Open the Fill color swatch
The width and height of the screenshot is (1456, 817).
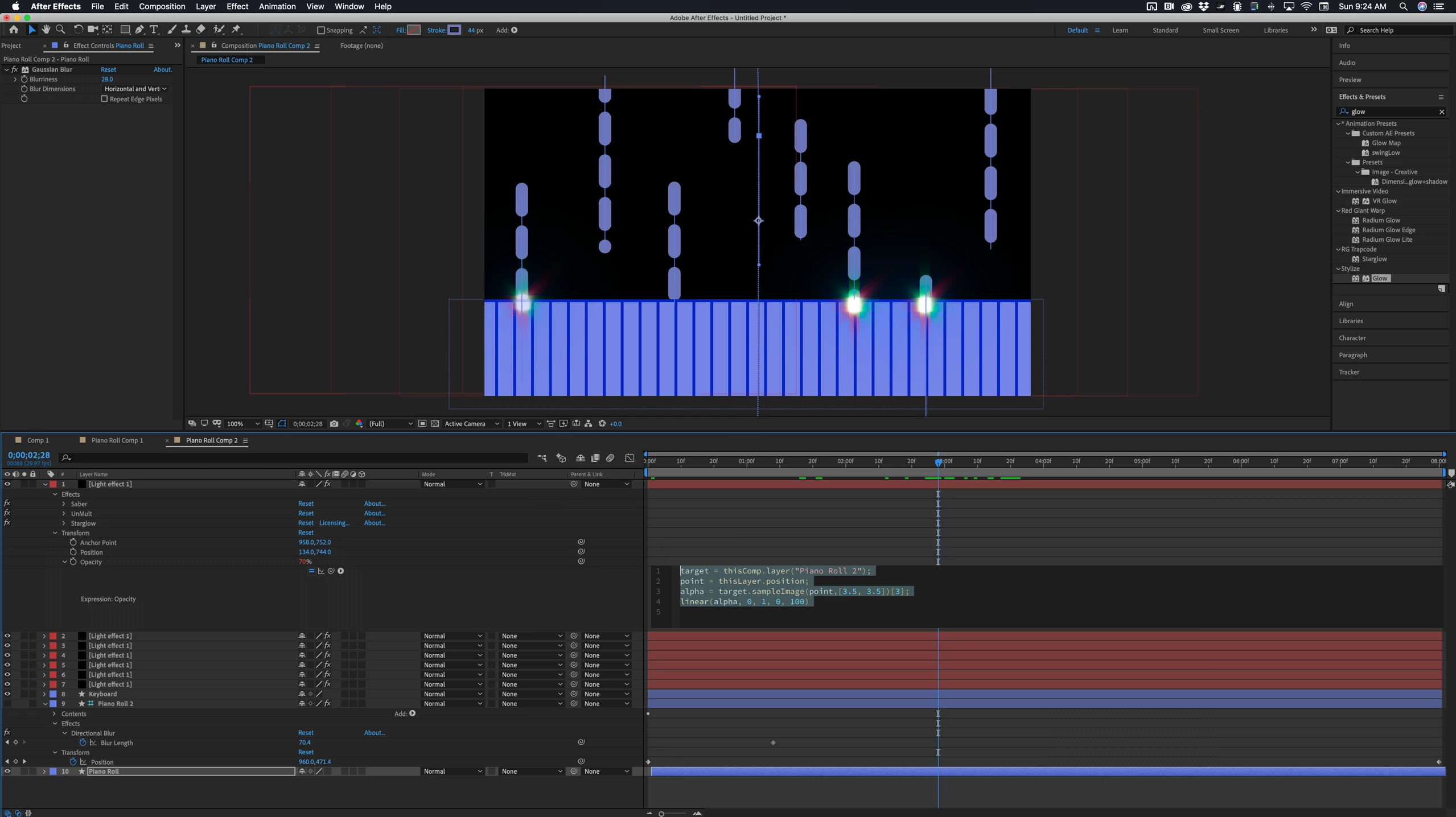coord(414,30)
